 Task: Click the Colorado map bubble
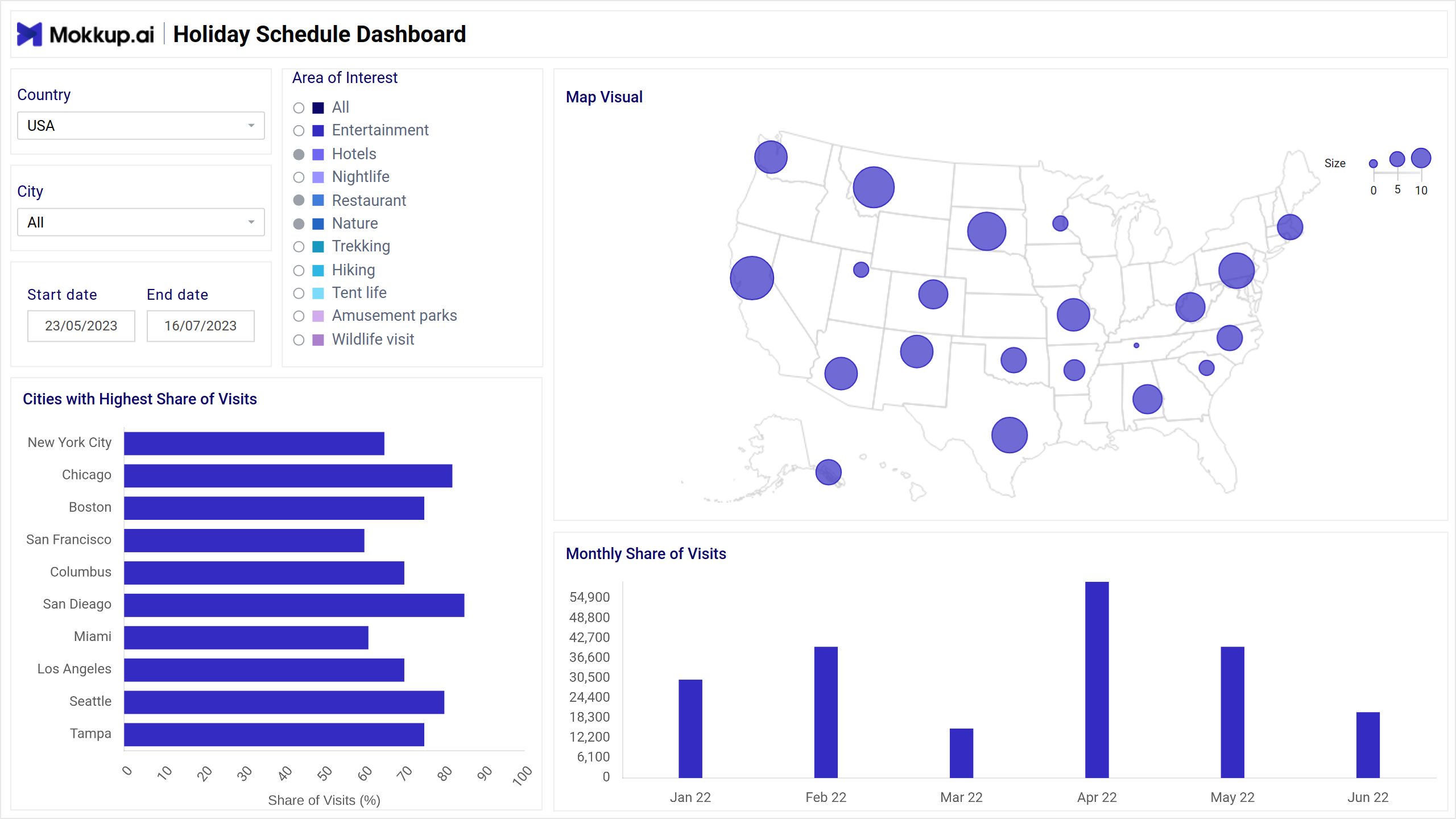coord(933,295)
